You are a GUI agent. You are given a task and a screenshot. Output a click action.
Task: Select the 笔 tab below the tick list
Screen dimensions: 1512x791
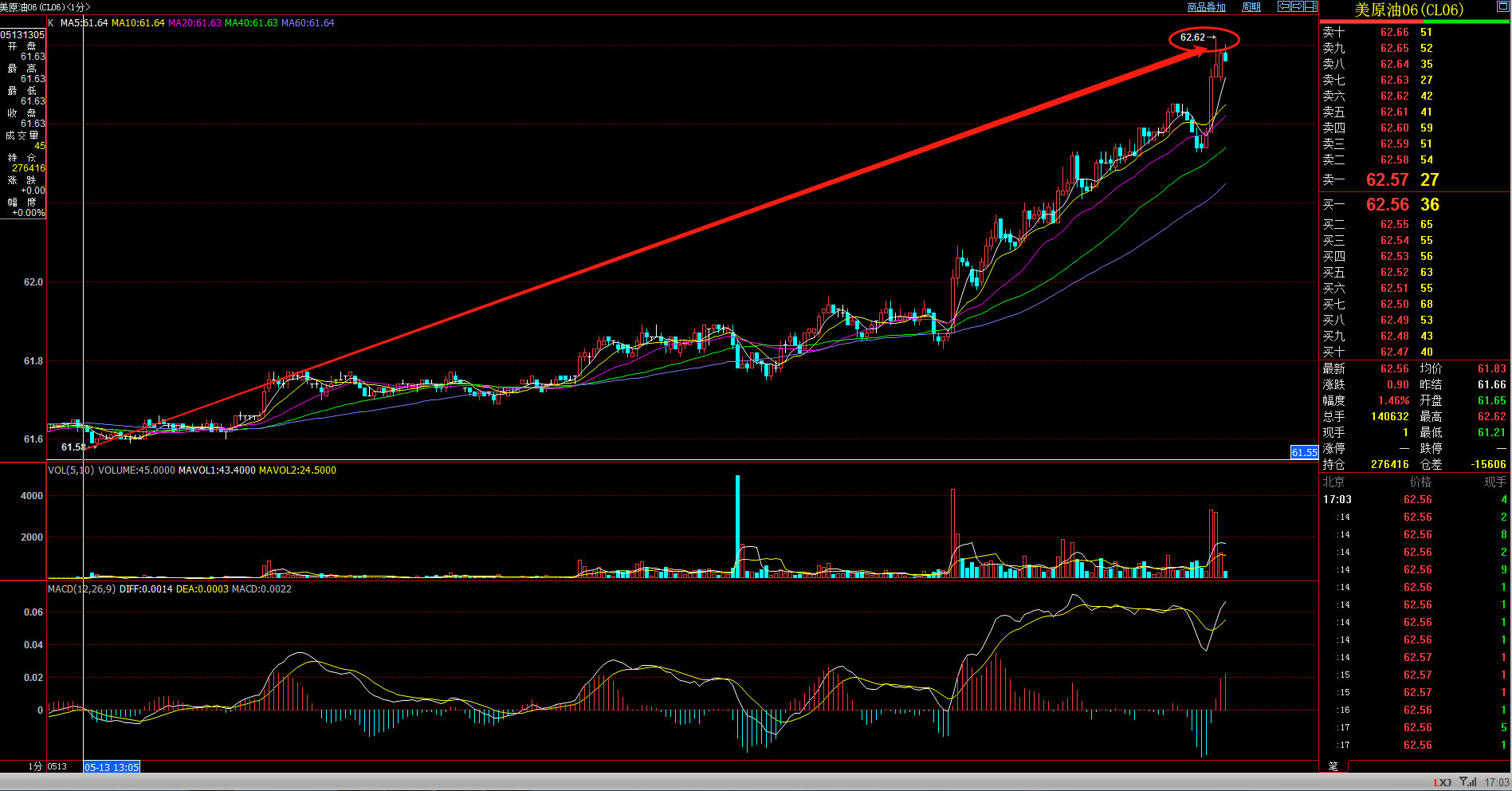(1333, 766)
